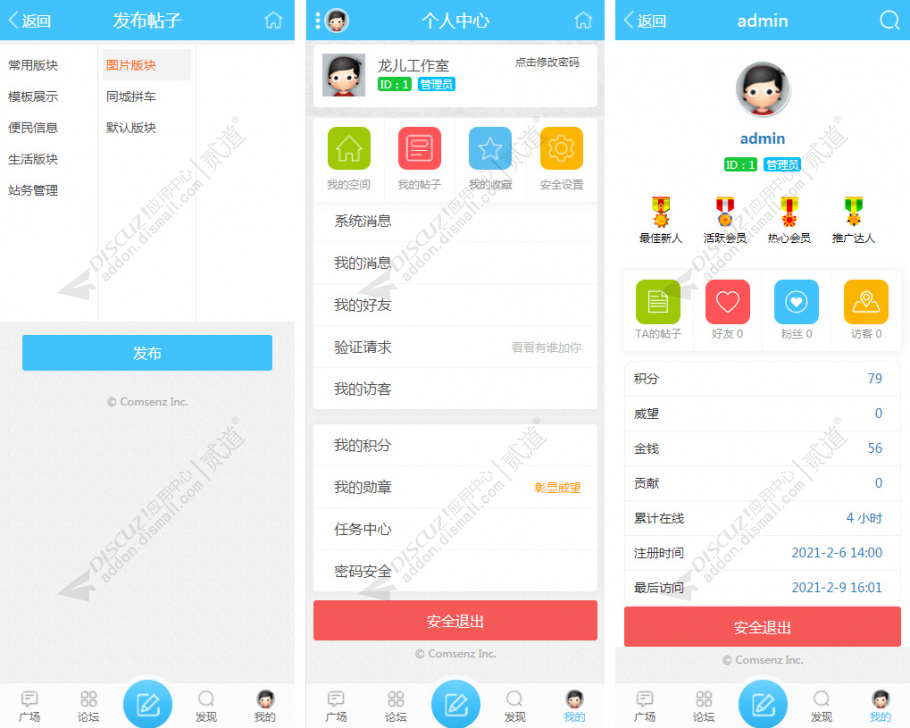The width and height of the screenshot is (910, 728).
Task: Open home from 个人中心 header
Action: point(583,21)
